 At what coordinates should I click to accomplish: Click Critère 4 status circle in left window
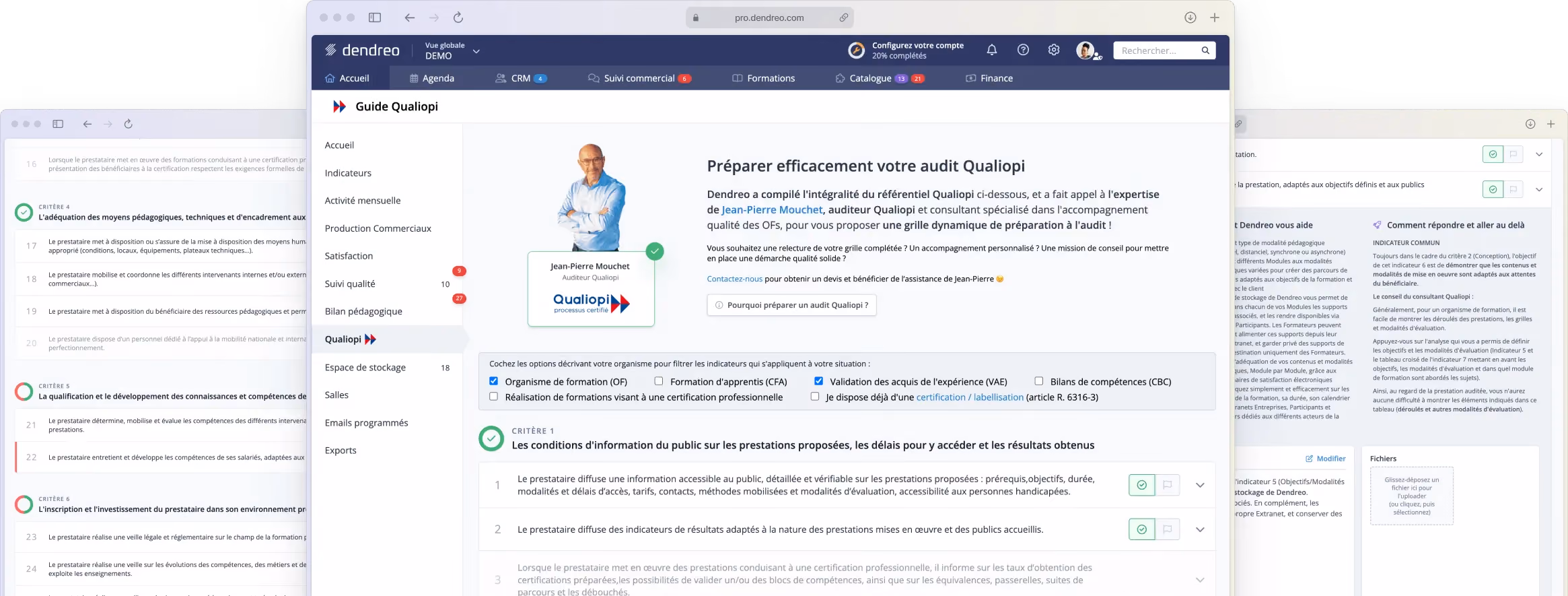(24, 212)
